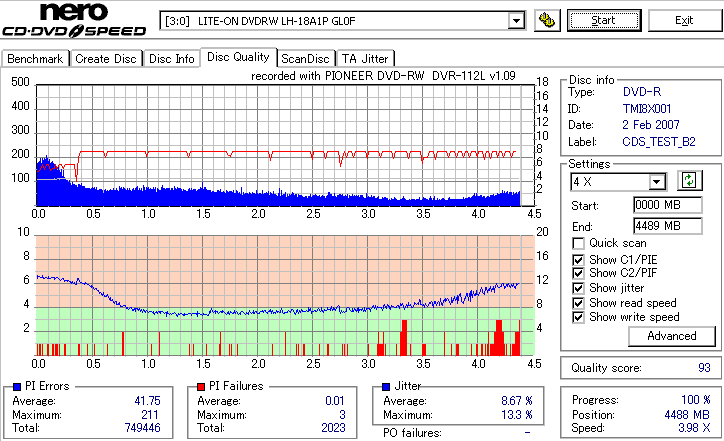Toggle Show jitter checkbox

pos(578,288)
